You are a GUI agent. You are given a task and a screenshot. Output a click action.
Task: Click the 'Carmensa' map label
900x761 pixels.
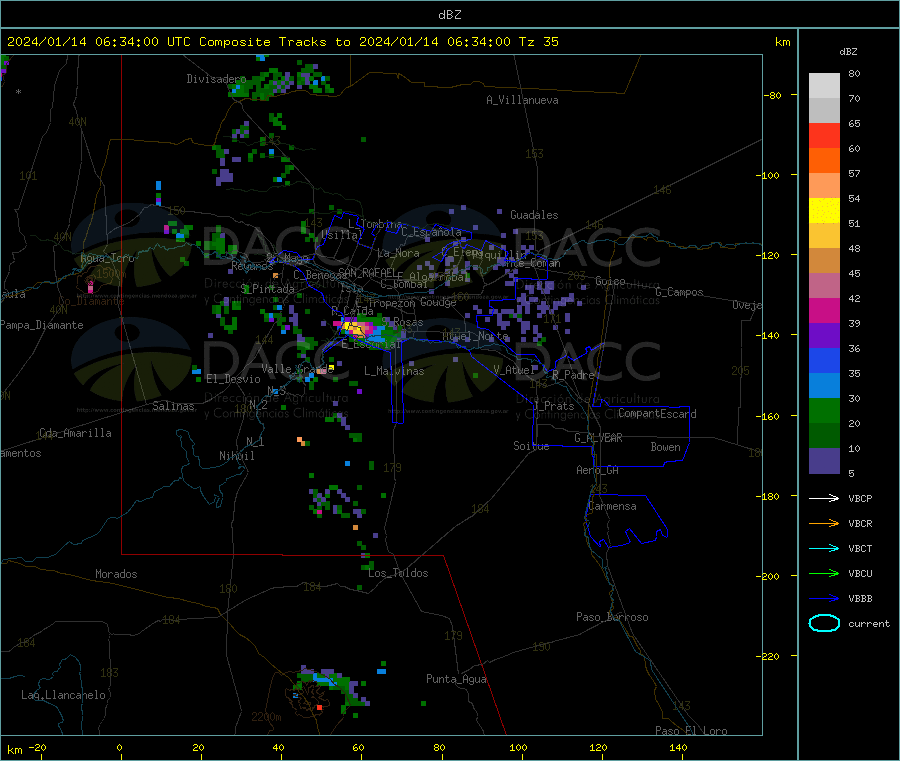[x=612, y=506]
